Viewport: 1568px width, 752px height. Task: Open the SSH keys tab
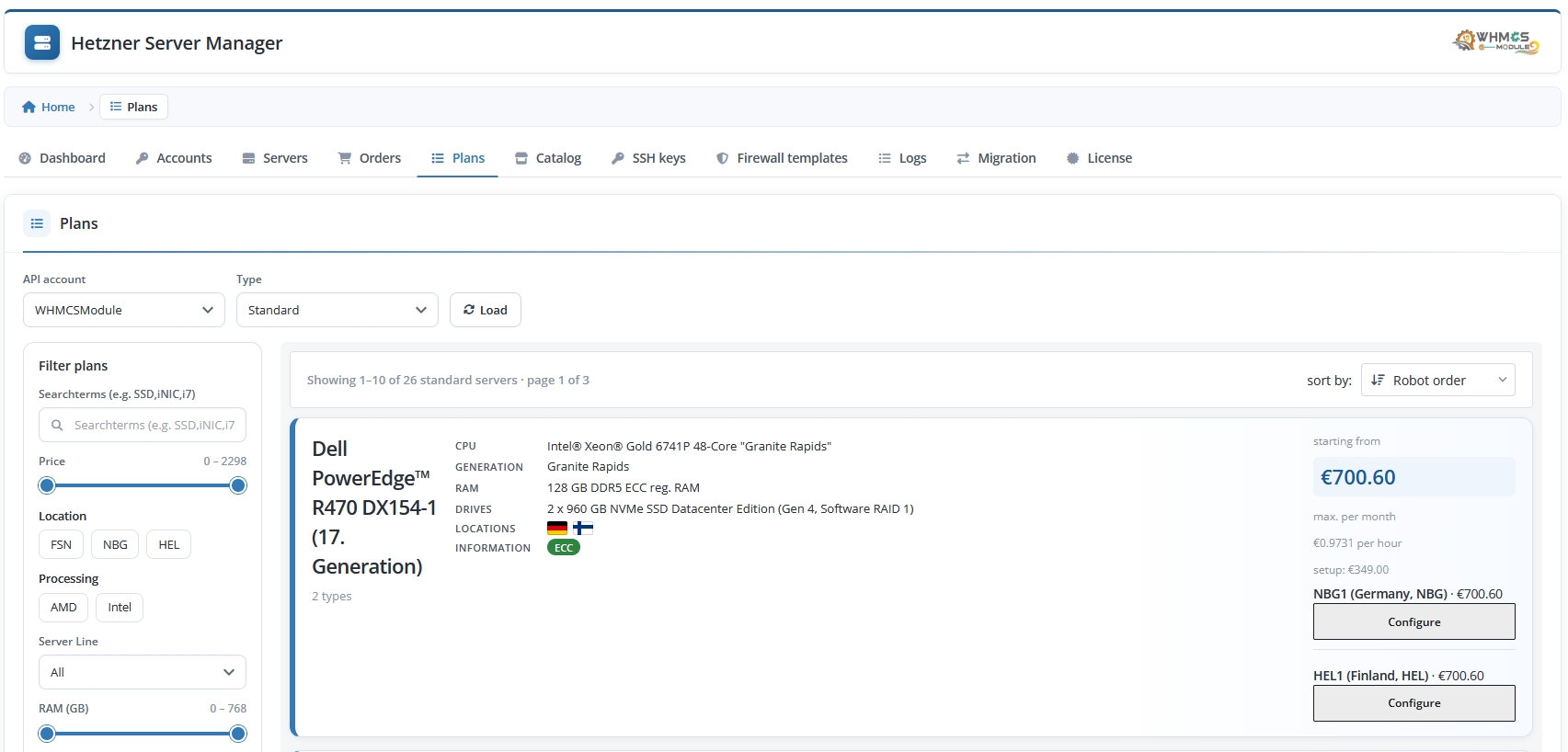coord(648,158)
